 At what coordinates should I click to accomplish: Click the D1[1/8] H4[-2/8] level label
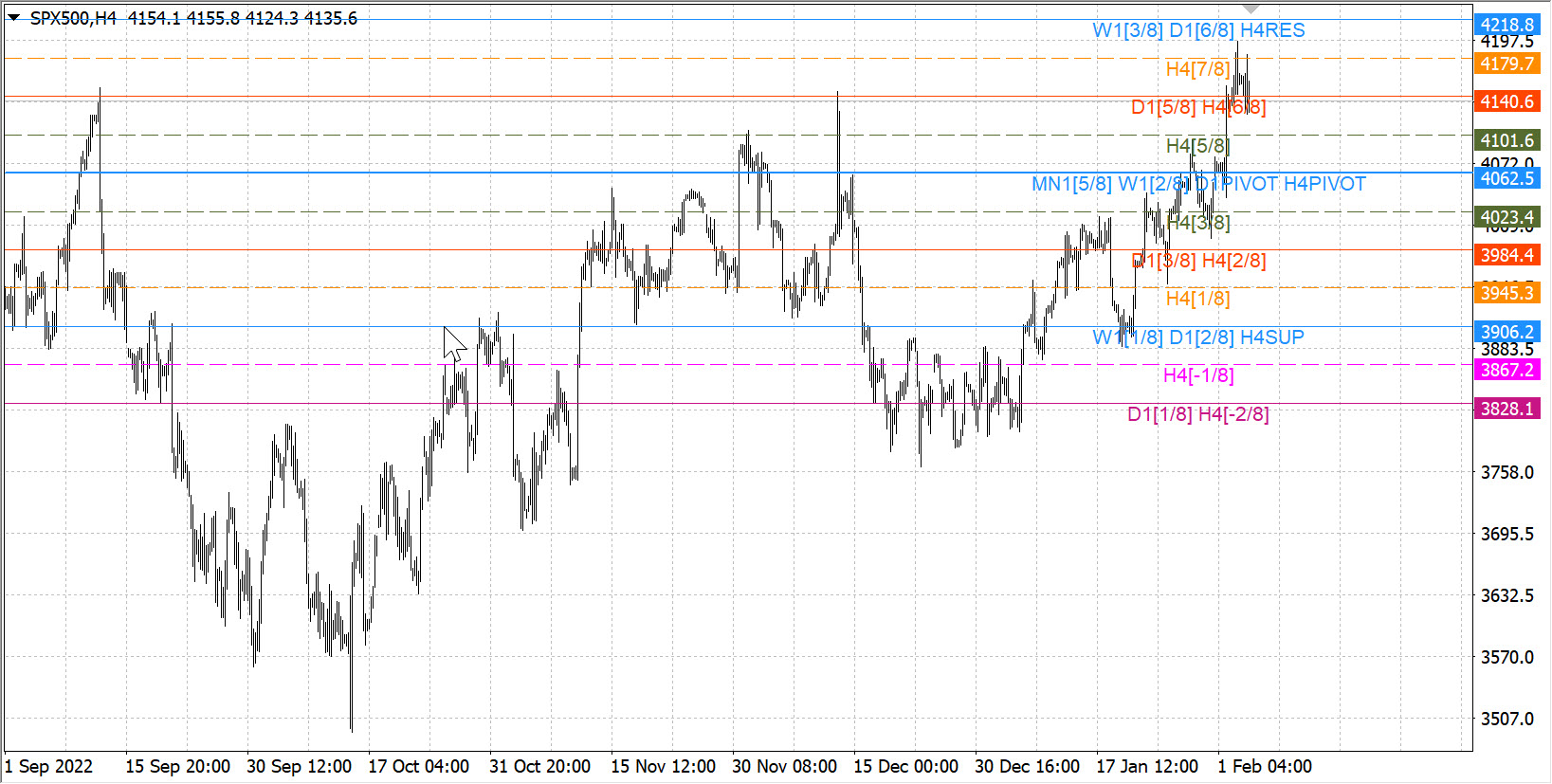pos(1198,414)
